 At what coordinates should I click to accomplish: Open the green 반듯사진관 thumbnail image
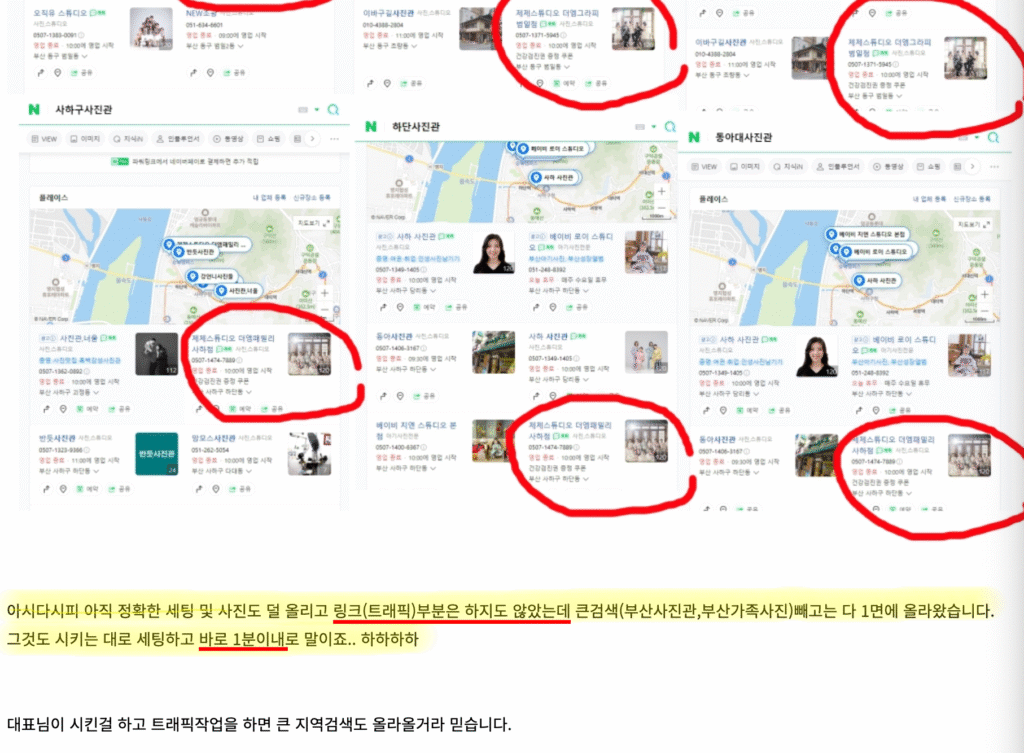pyautogui.click(x=157, y=454)
